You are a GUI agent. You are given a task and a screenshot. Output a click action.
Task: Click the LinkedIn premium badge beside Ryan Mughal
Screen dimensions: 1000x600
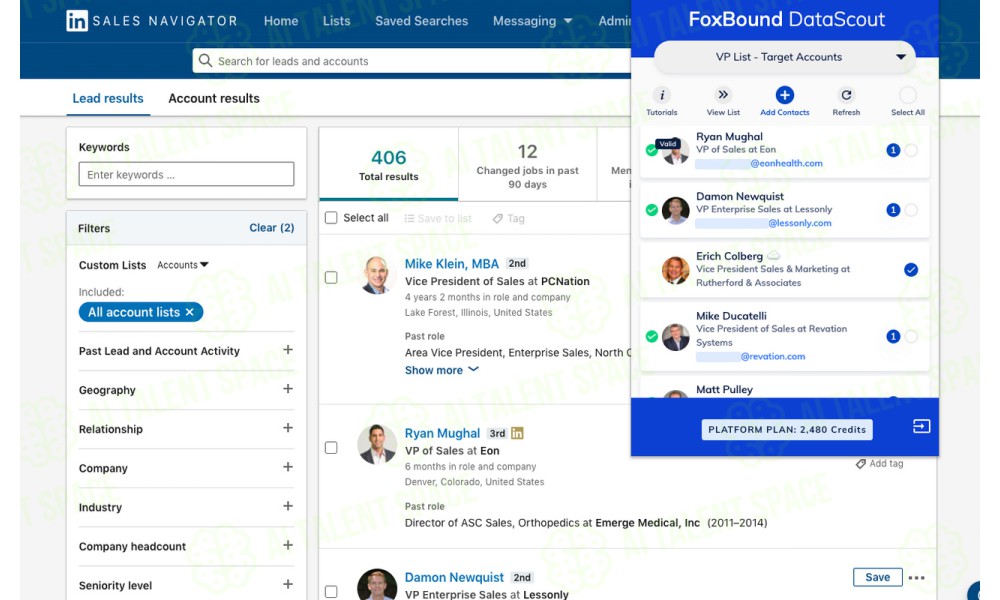point(517,433)
